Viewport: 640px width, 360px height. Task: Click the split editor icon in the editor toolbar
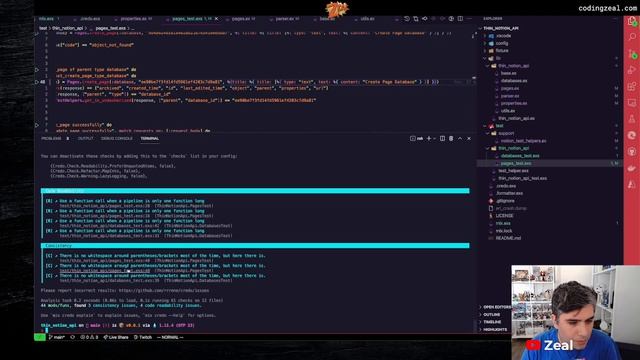click(460, 19)
